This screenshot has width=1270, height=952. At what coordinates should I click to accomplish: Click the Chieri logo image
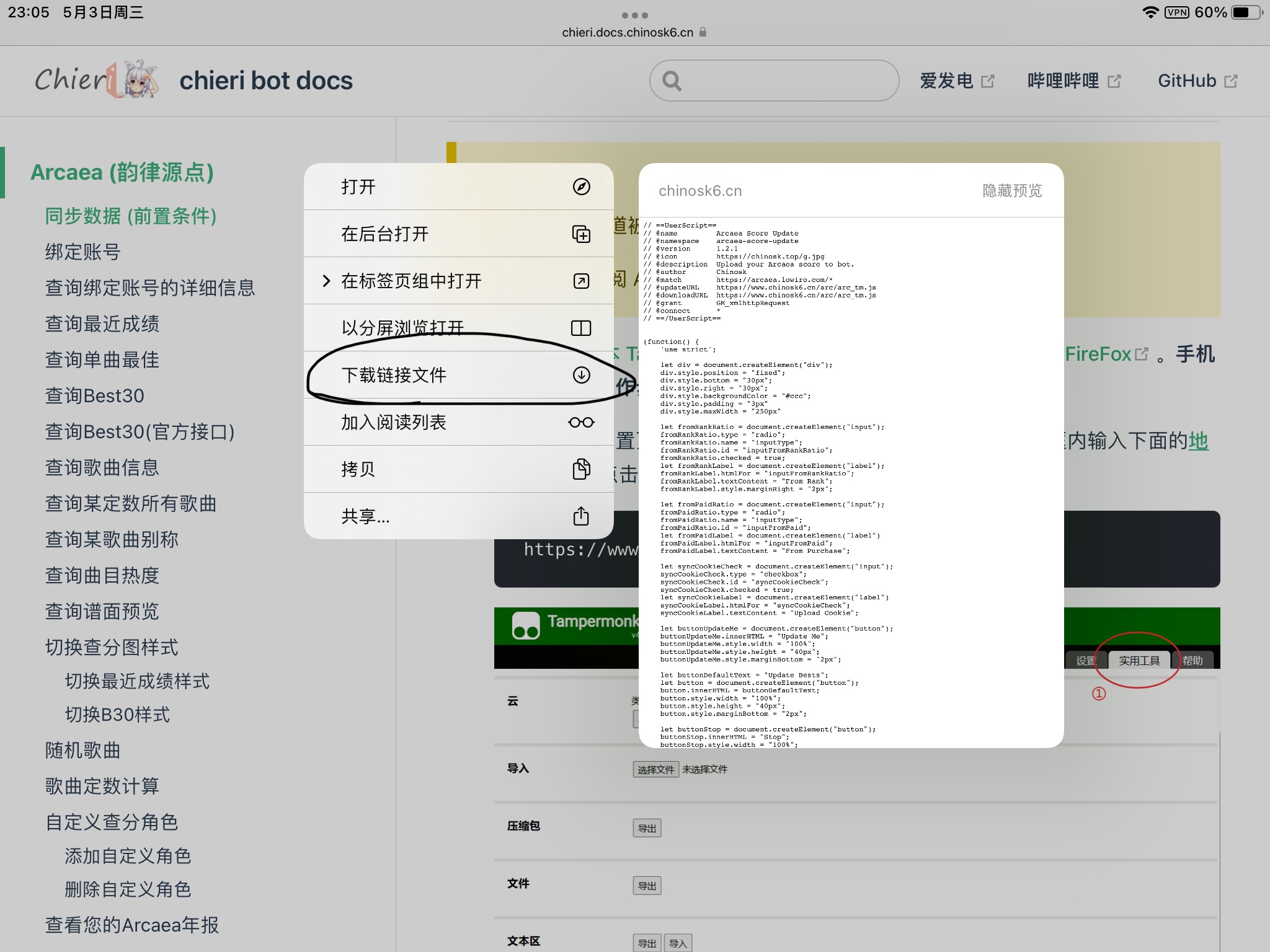coord(96,80)
